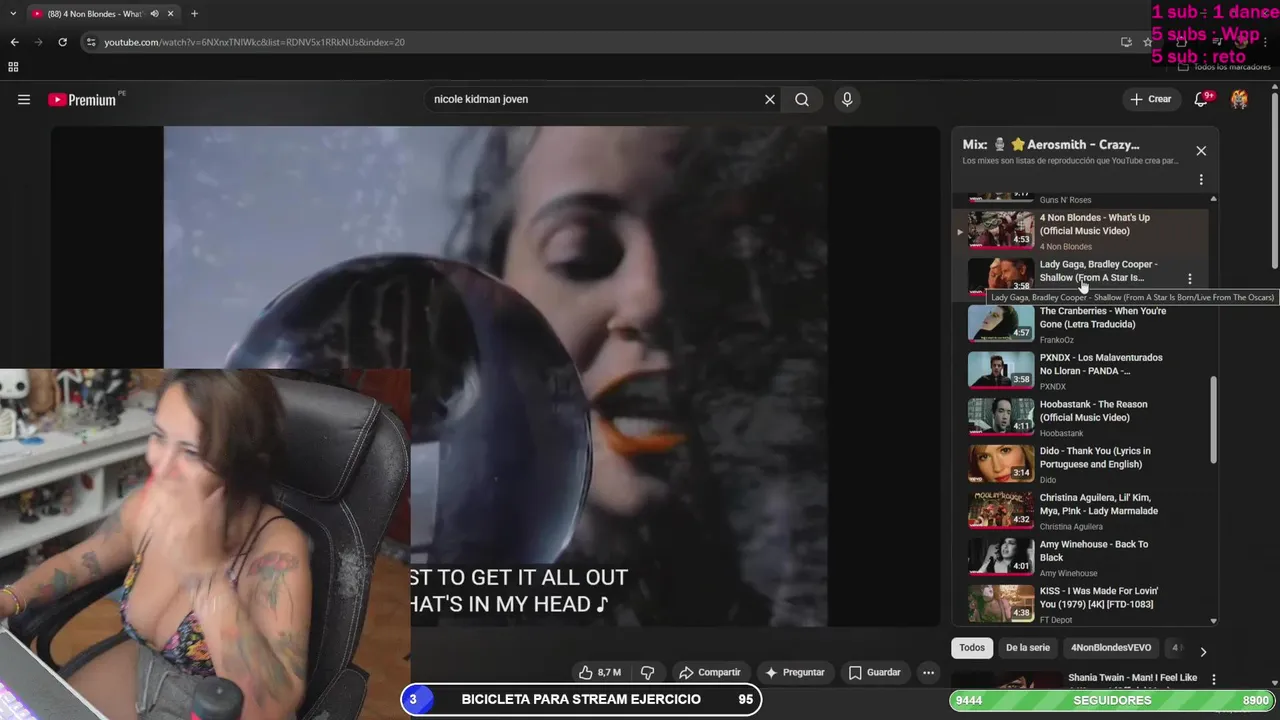Open the Preguntar assistant button
1280x720 pixels.
click(x=795, y=672)
